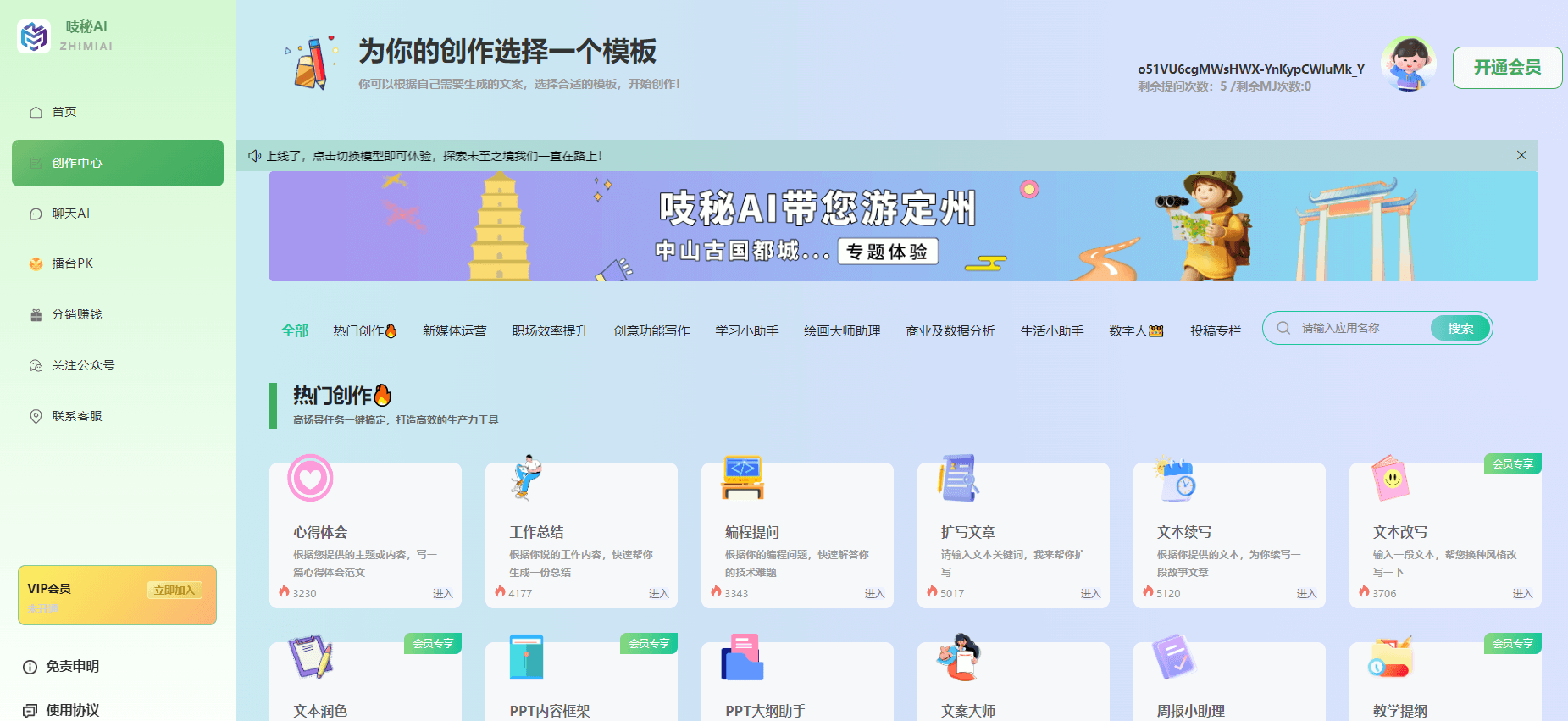Click the 分销赚钱 gift icon
This screenshot has width=1568, height=721.
pos(36,314)
